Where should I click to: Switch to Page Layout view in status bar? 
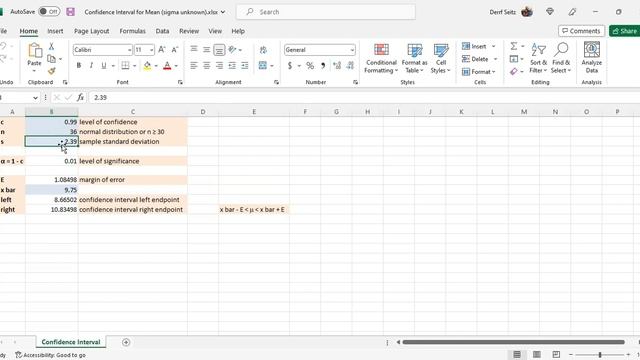pyautogui.click(x=537, y=354)
